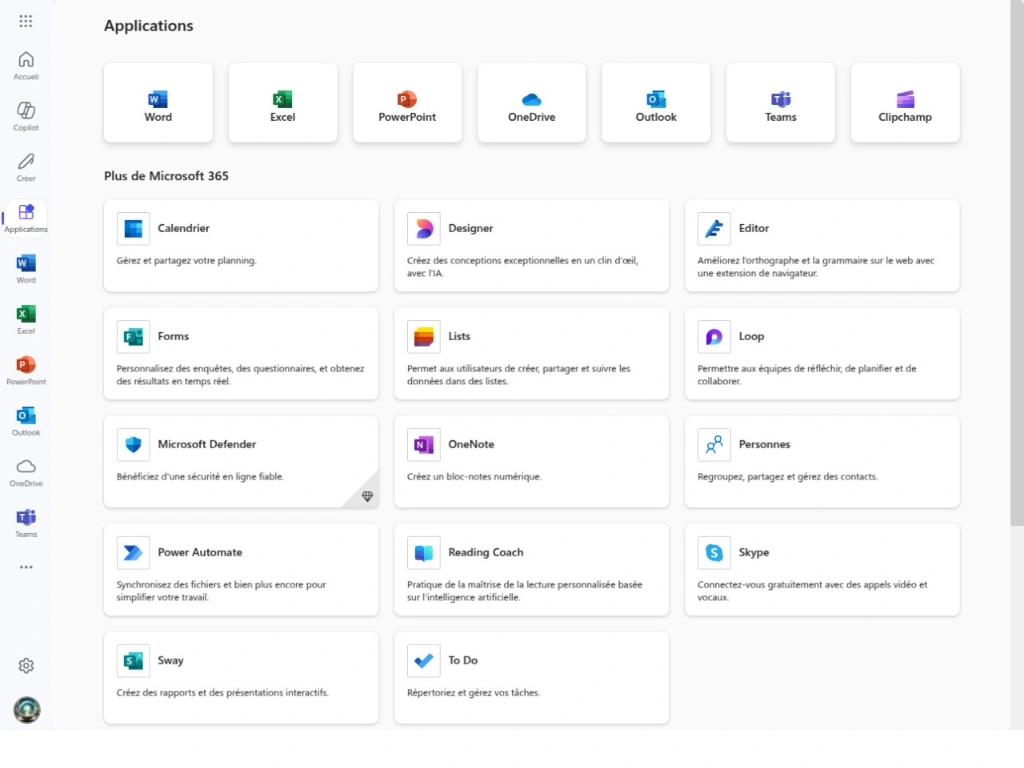Open the PowerPoint tile
Screen dimensions: 1024x768
tap(406, 102)
